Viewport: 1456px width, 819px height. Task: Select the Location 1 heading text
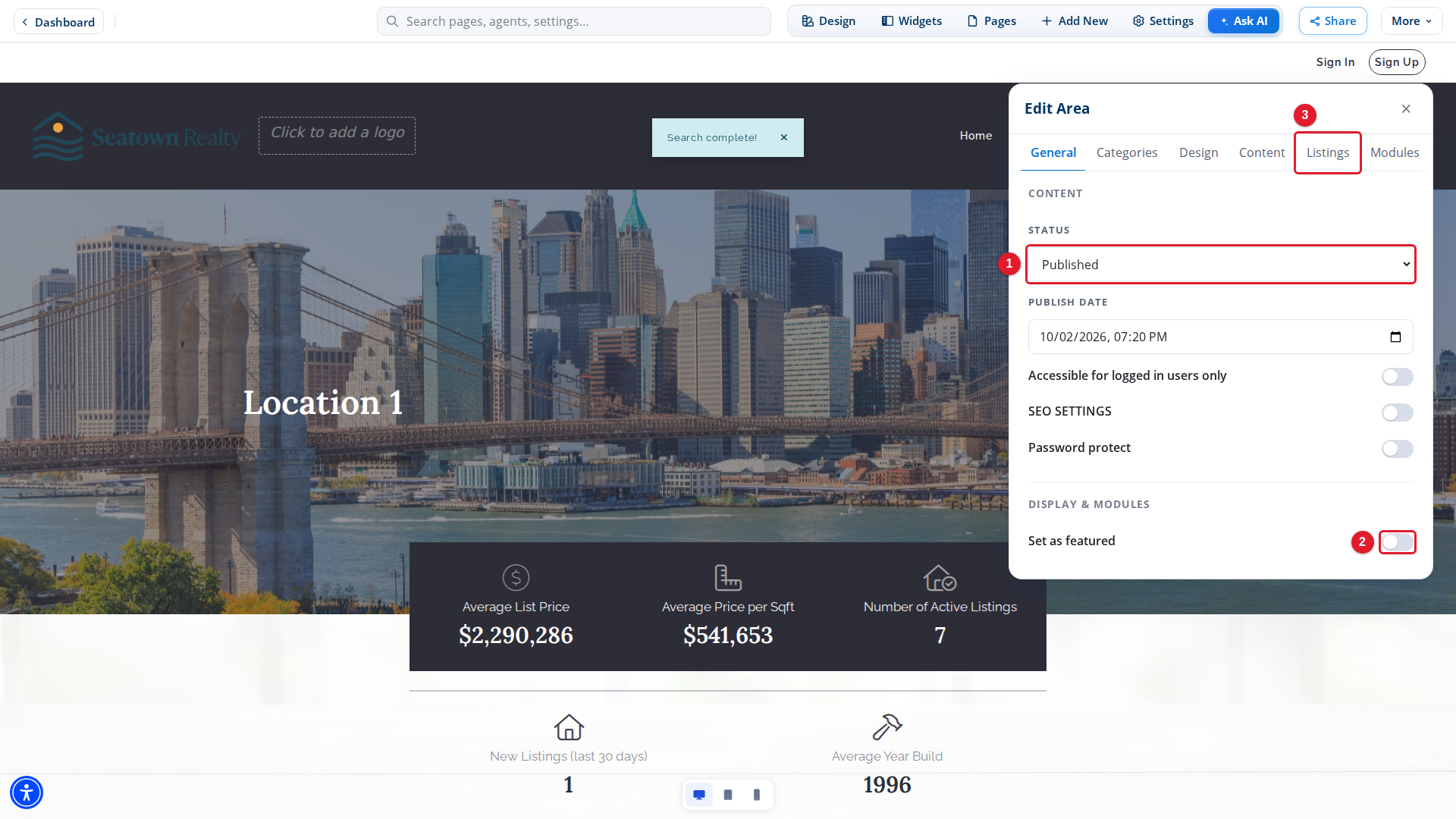(x=323, y=403)
